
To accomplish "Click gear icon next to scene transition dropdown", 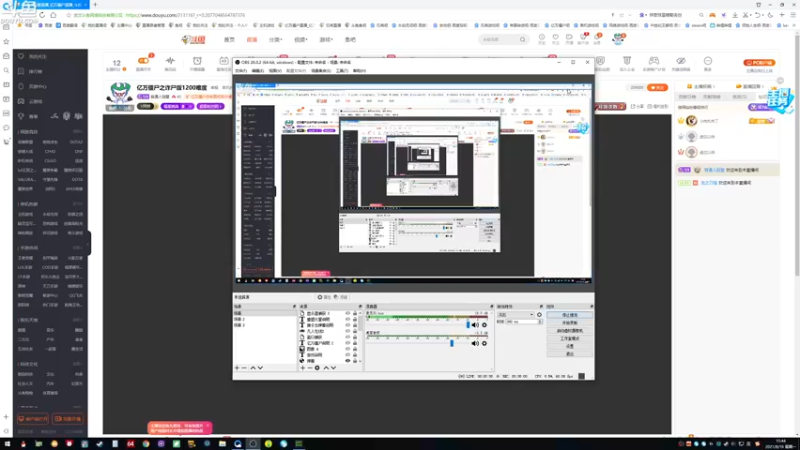I will pyautogui.click(x=539, y=315).
